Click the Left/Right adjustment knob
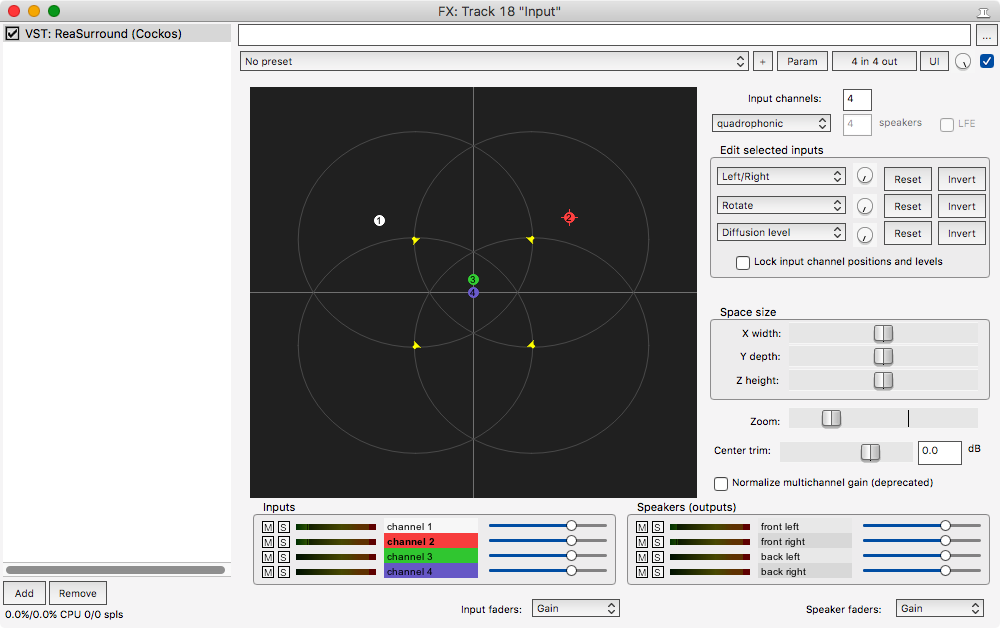 tap(865, 177)
